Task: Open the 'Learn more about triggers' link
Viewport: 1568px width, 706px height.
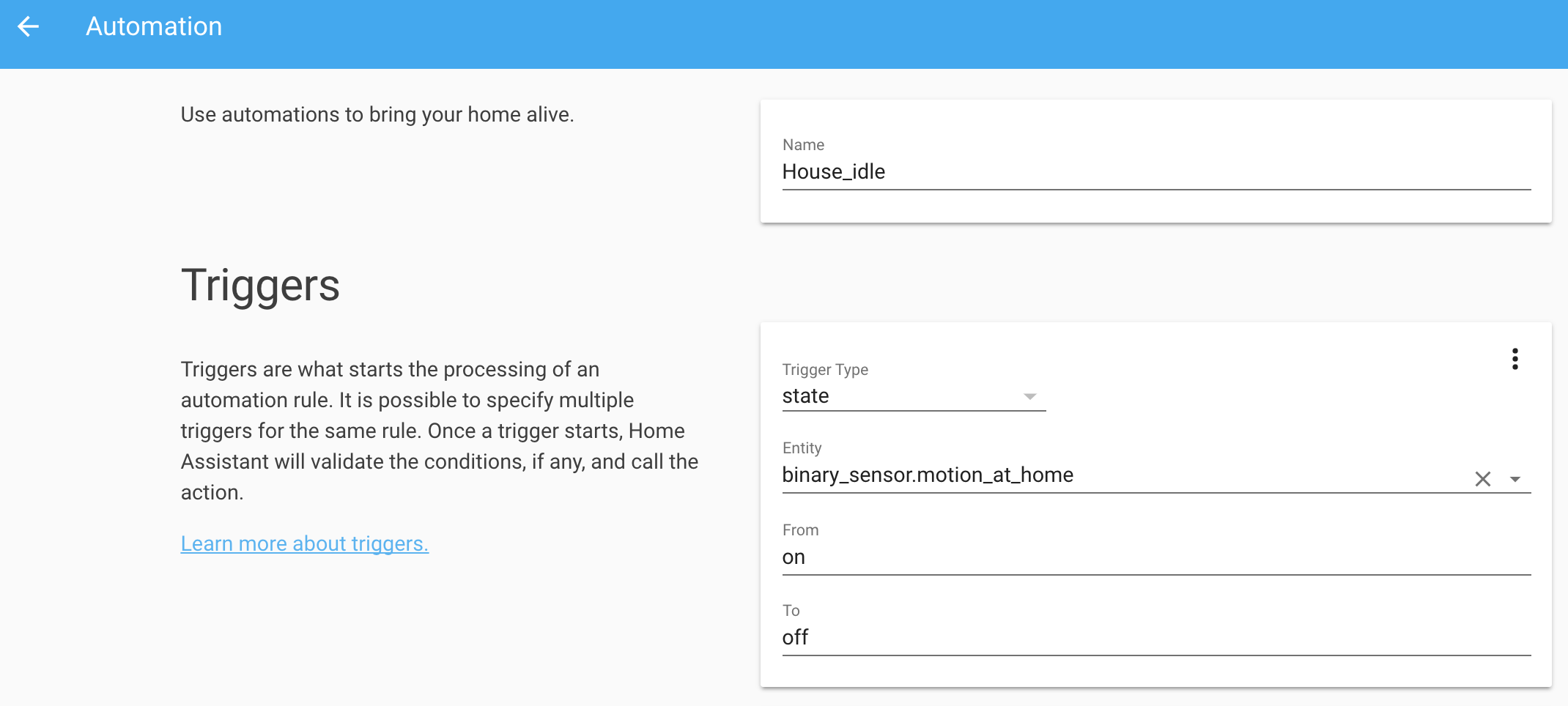Action: click(x=304, y=543)
